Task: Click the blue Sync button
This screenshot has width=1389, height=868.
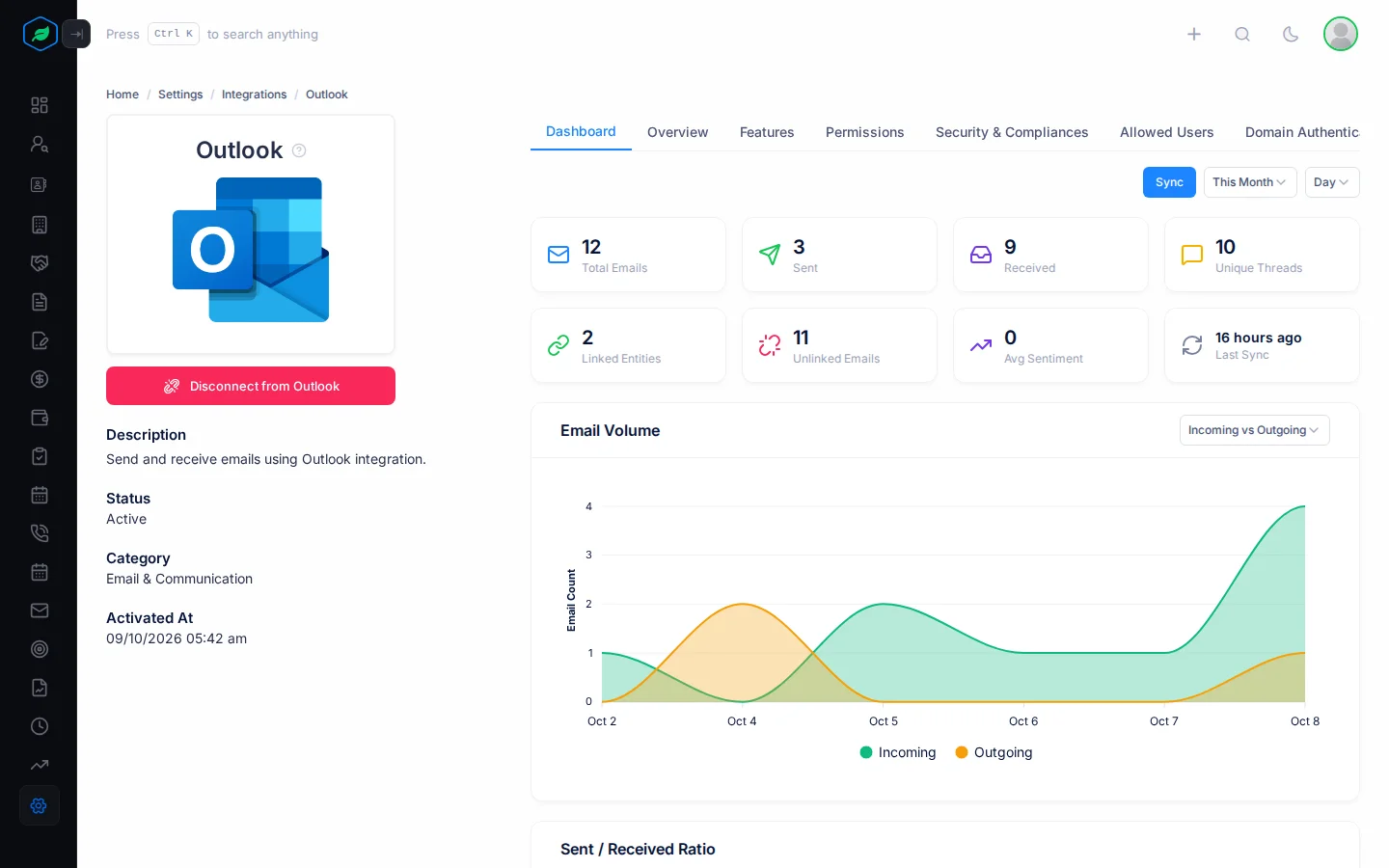Action: coord(1169,182)
